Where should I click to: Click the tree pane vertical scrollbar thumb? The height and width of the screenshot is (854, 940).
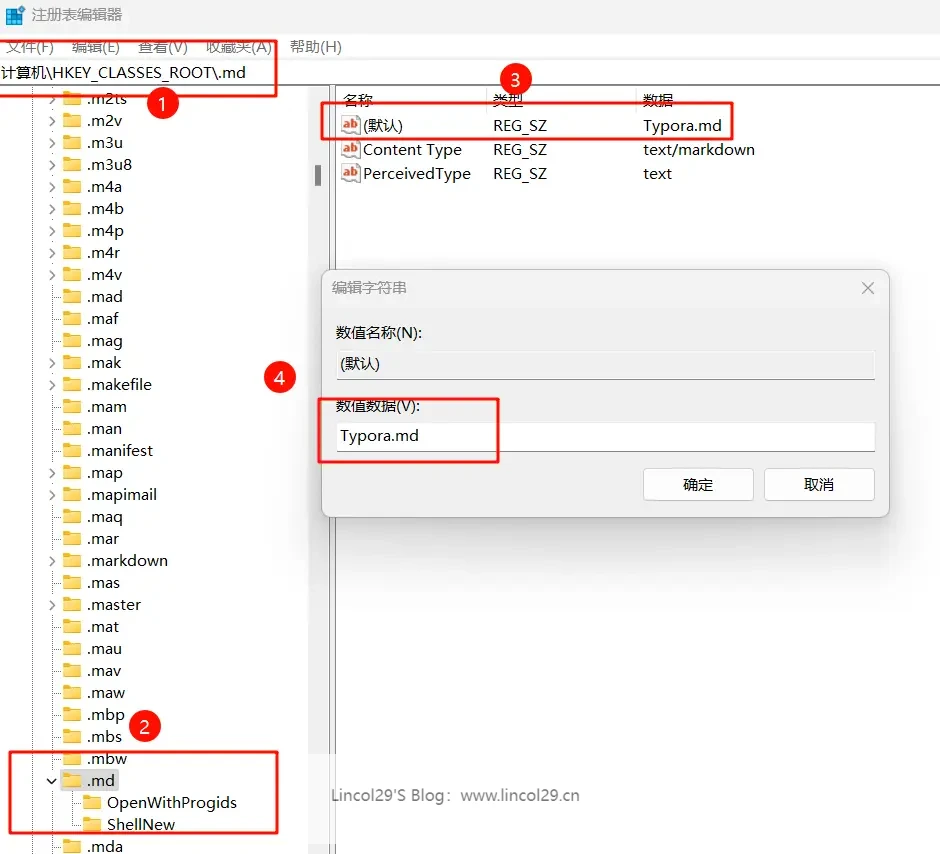pos(318,175)
